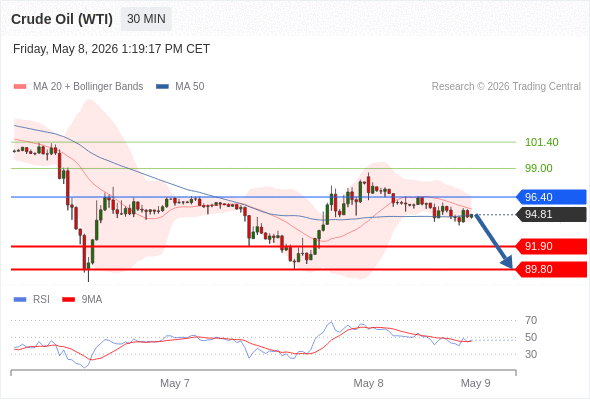Click the 89.80 red support price tag

tap(551, 269)
